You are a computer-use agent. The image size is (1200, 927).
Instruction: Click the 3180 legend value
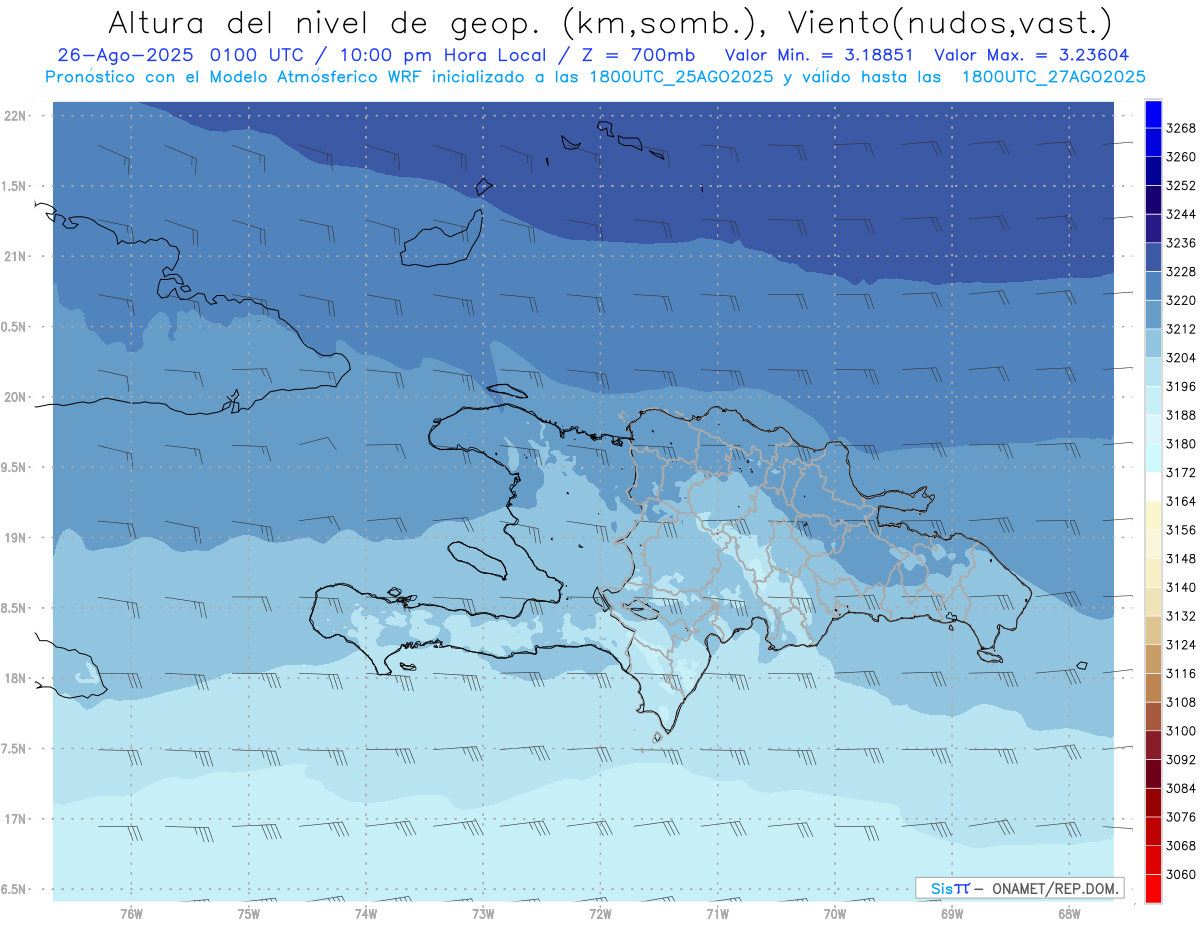tap(1181, 444)
